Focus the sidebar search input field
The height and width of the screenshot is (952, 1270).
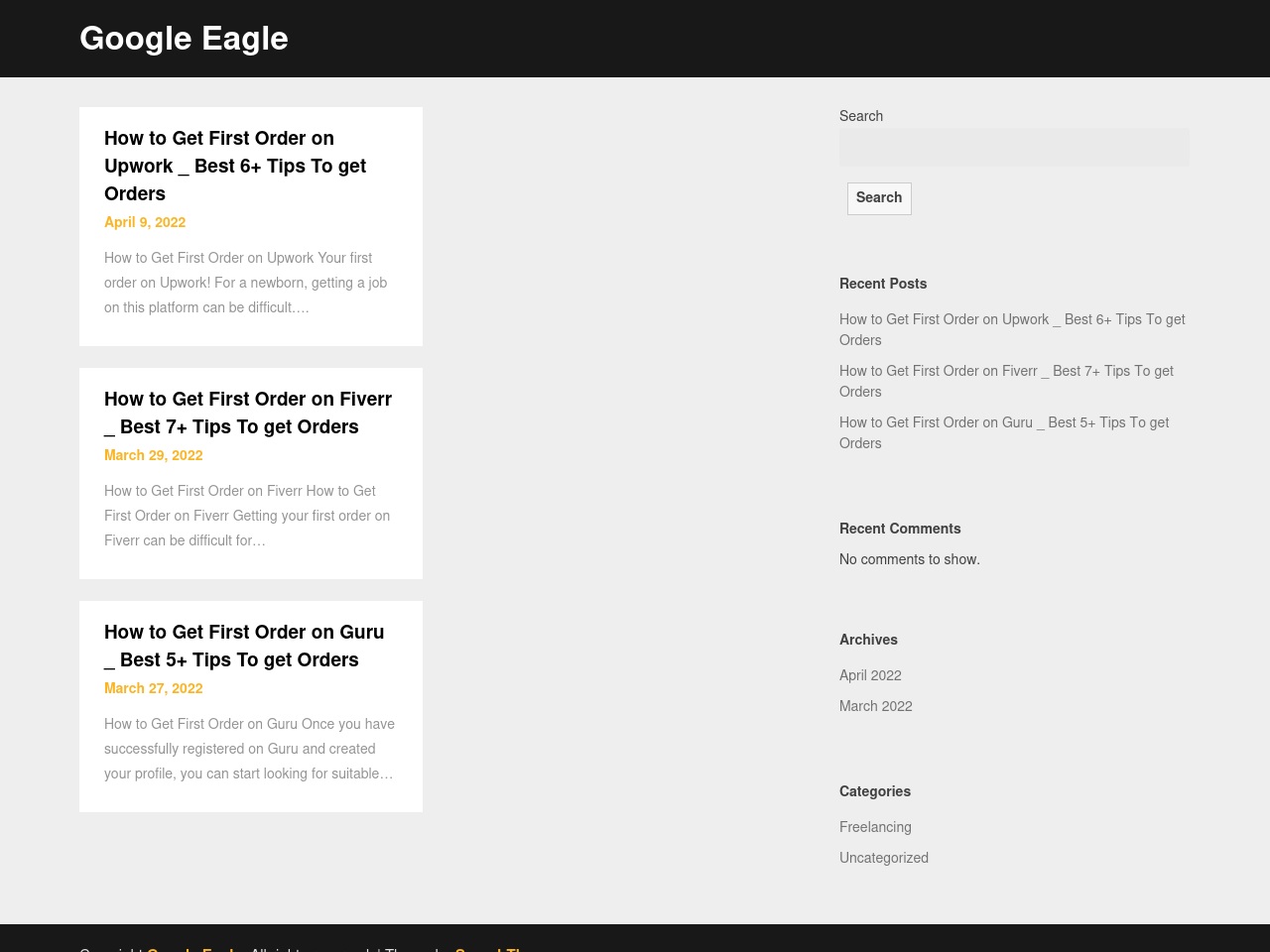click(x=1014, y=147)
